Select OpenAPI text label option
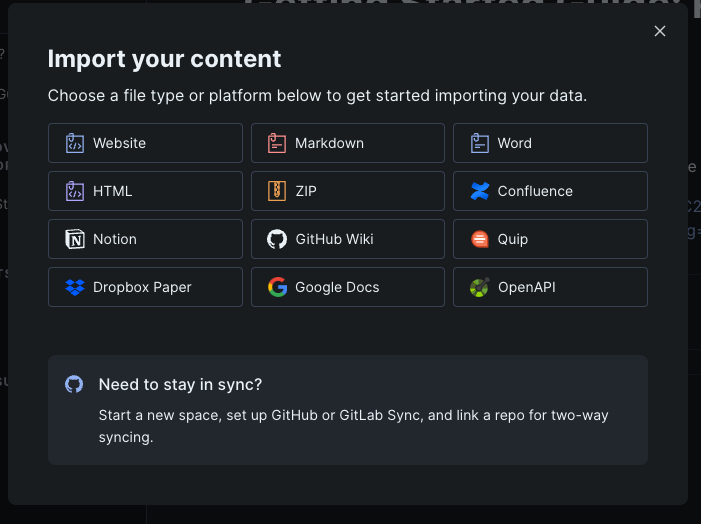The height and width of the screenshot is (524, 701). (527, 287)
